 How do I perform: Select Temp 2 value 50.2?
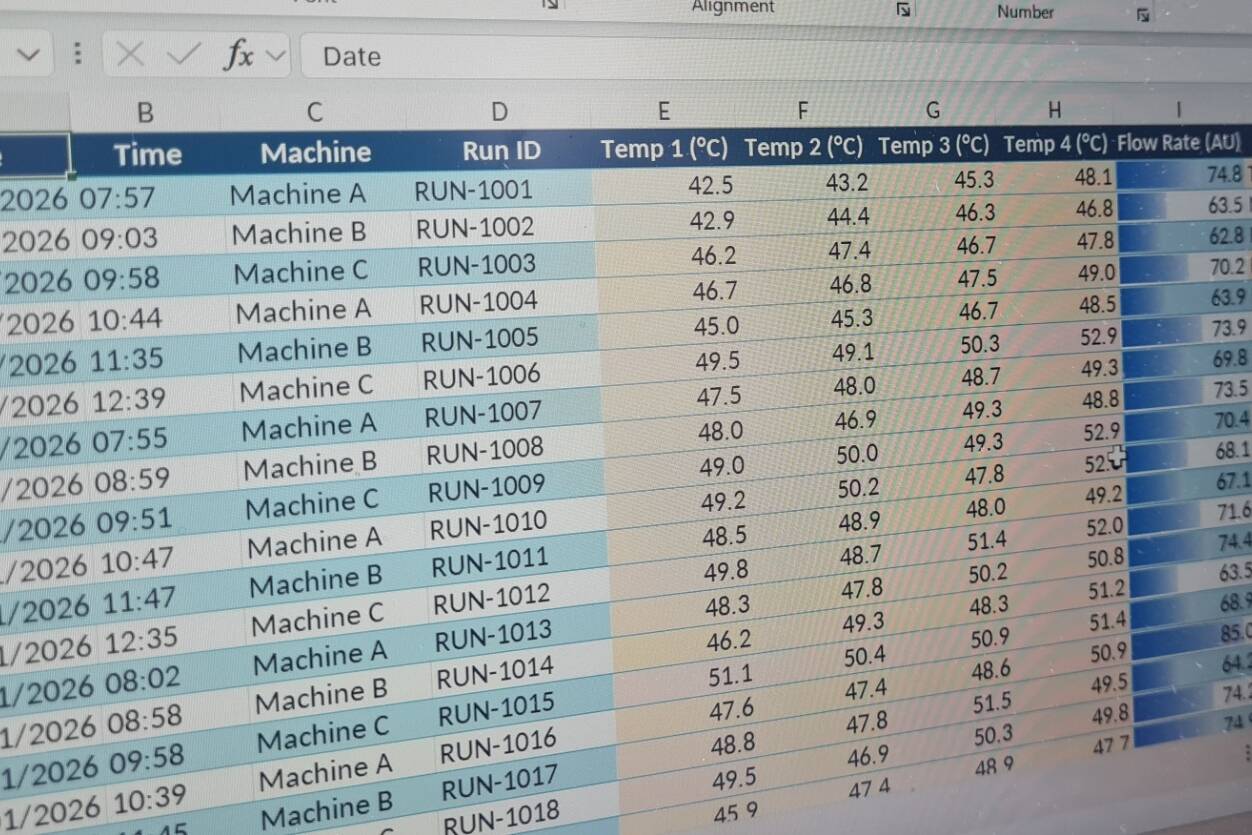858,488
